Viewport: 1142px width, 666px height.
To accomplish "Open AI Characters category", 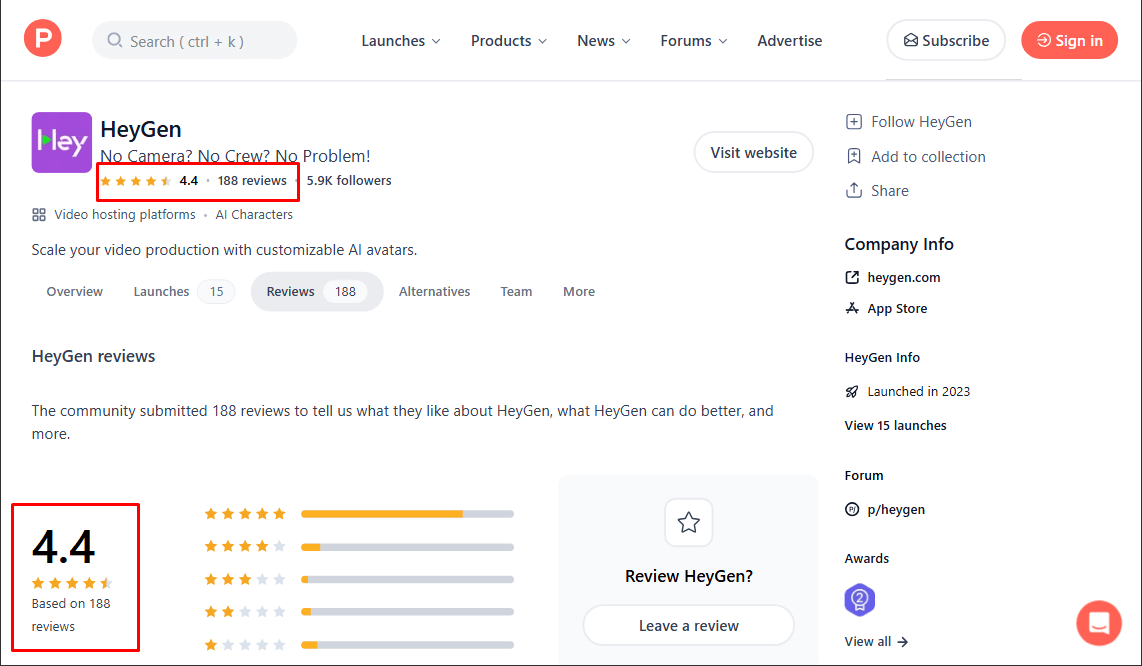I will pyautogui.click(x=253, y=214).
